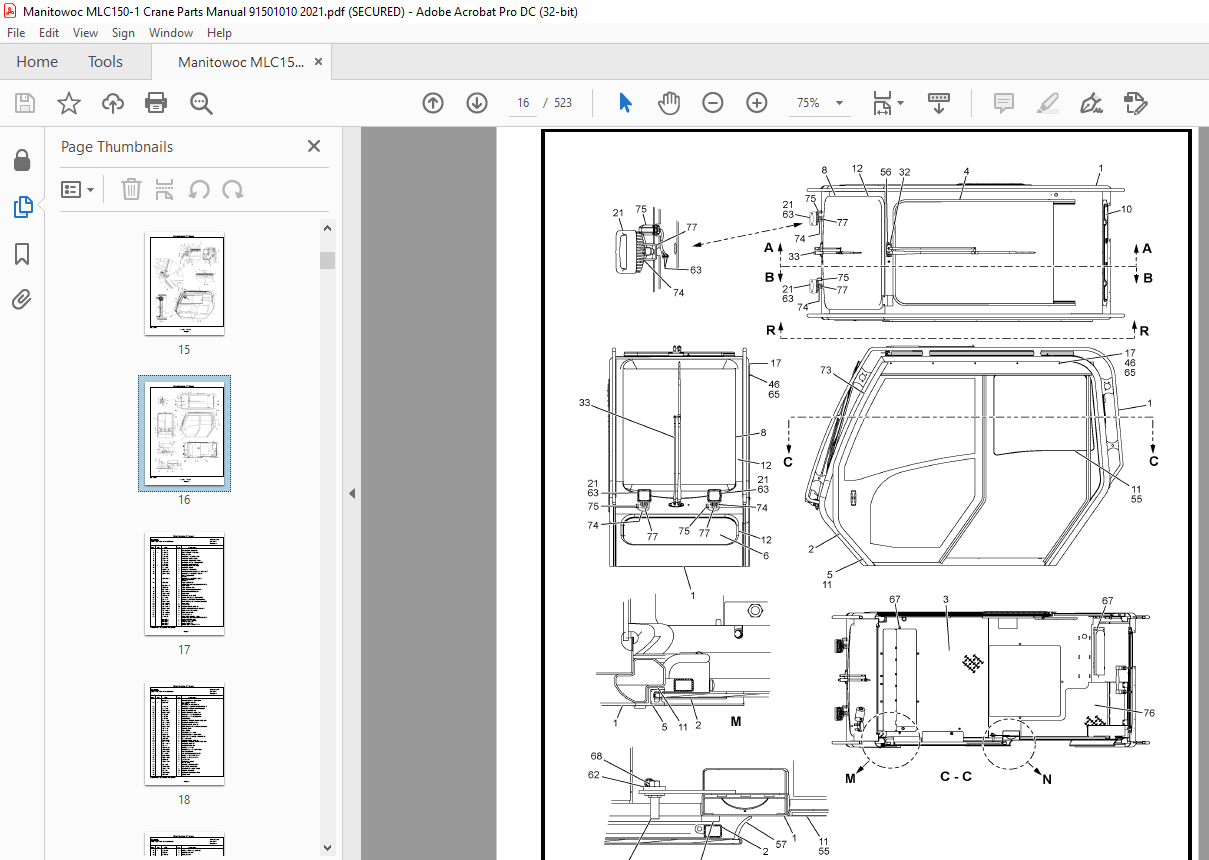Screen dimensions: 1209x860
Task: Click the print pages icon in thumbnails
Action: pos(165,189)
